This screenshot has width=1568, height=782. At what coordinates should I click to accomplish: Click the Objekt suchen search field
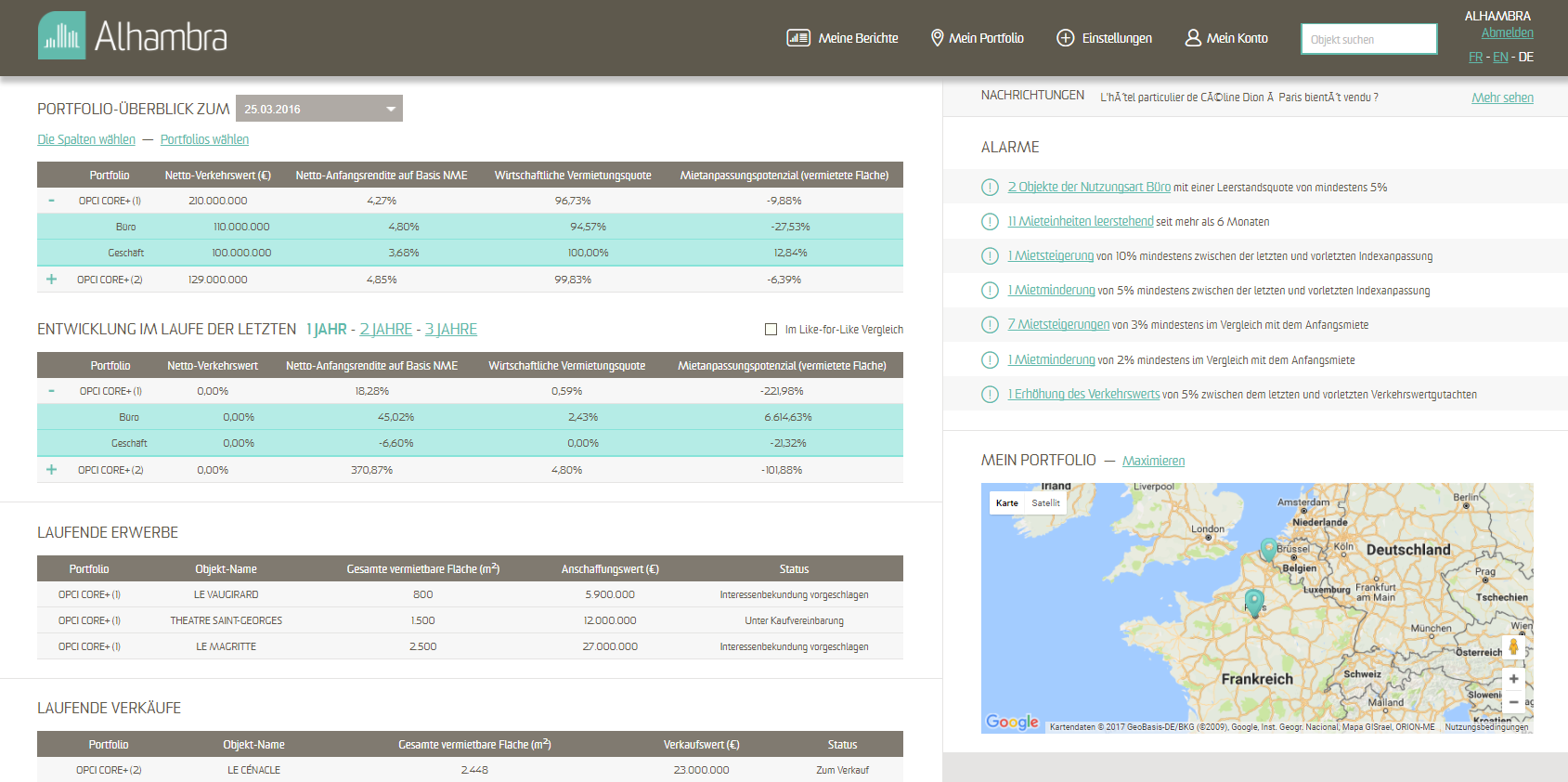pos(1368,39)
